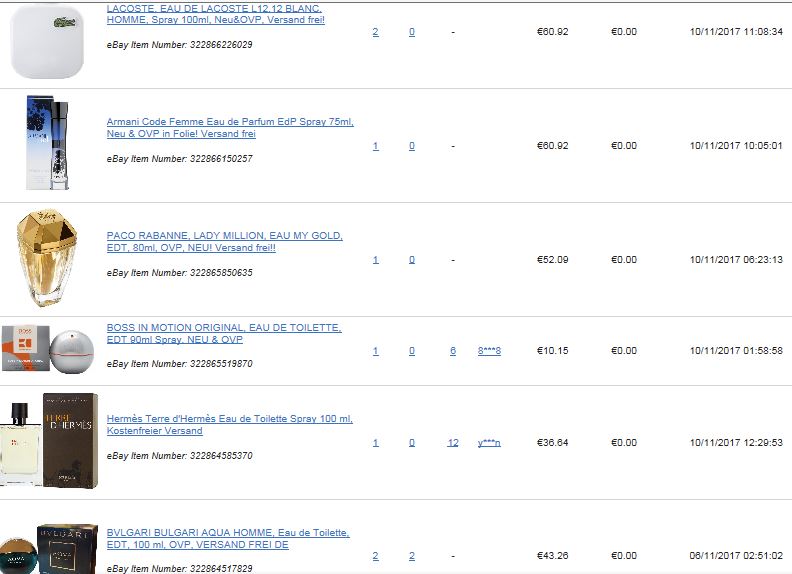This screenshot has height=574, width=792.
Task: Open the Paco Rabanne gold bottle image
Action: [x=47, y=258]
